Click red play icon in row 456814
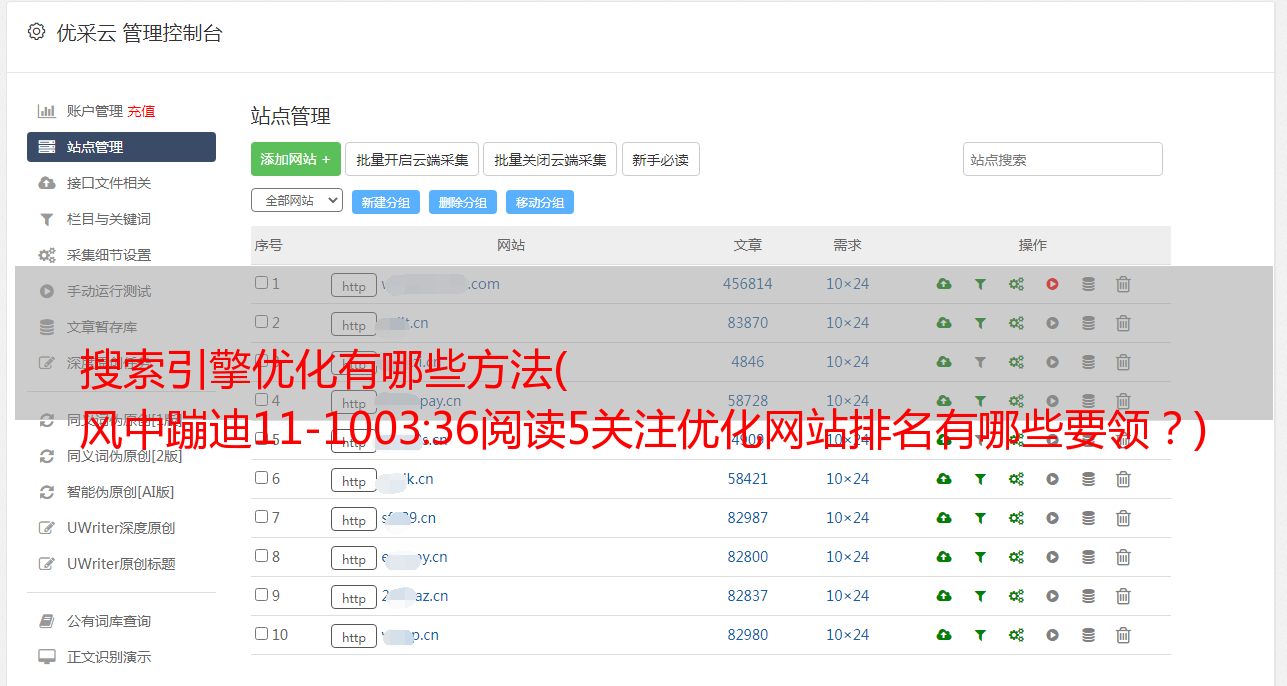 click(x=1052, y=284)
